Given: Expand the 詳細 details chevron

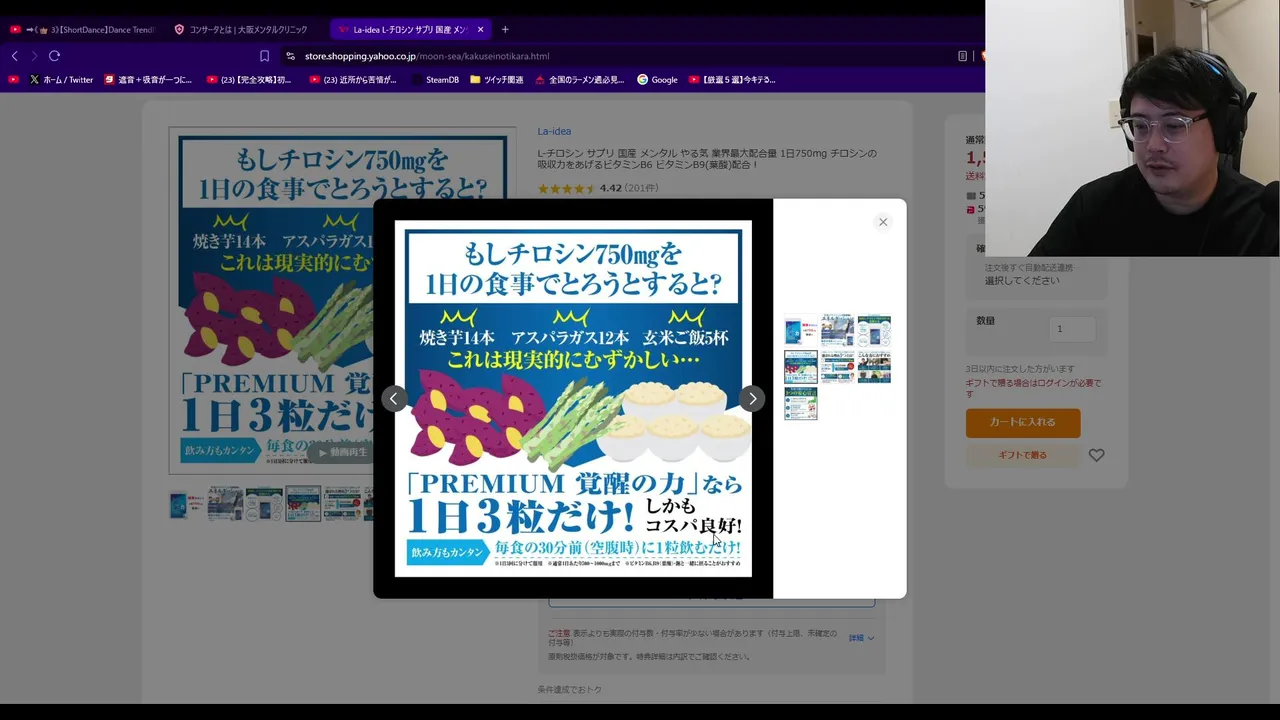Looking at the screenshot, I should pyautogui.click(x=861, y=638).
